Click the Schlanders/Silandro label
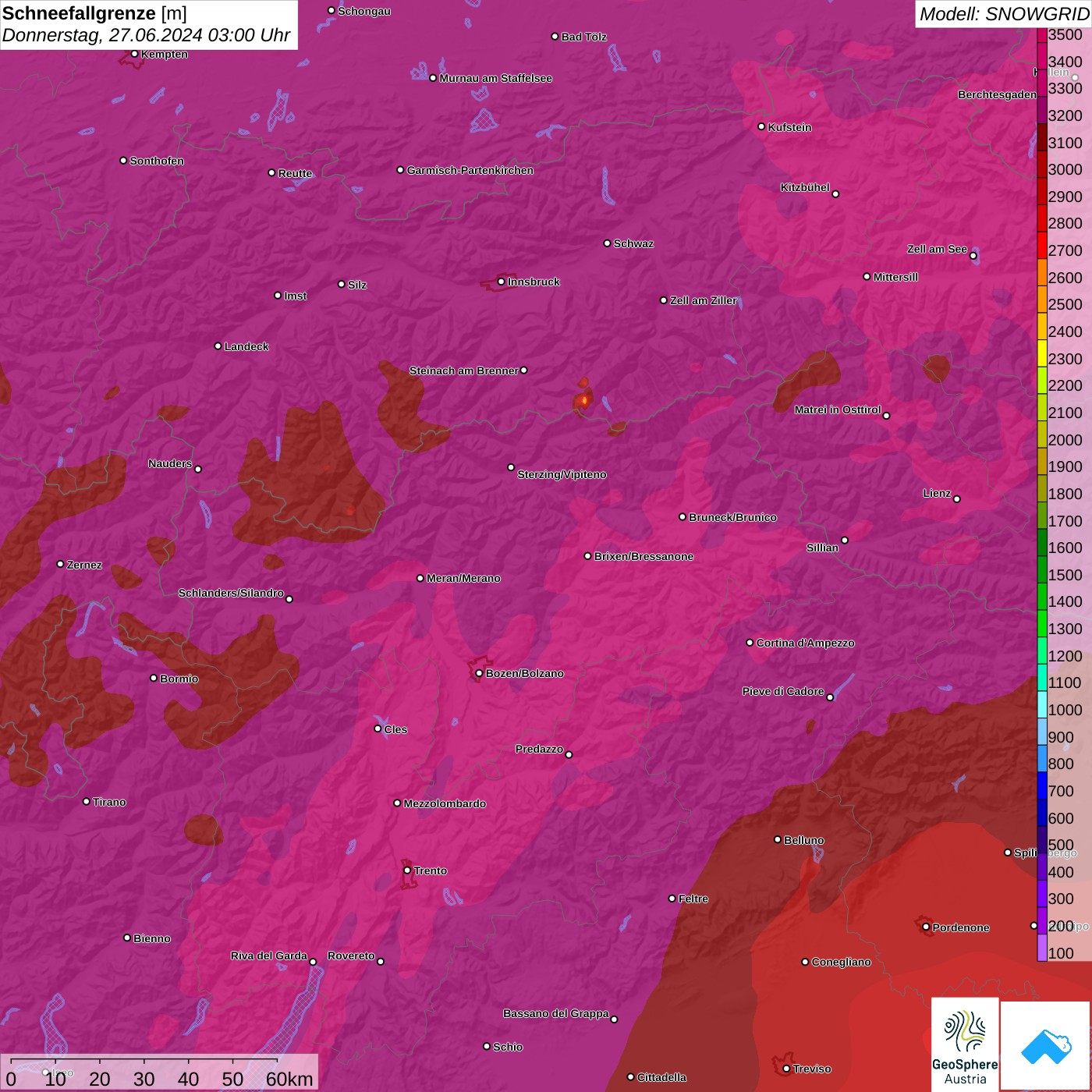 point(231,593)
